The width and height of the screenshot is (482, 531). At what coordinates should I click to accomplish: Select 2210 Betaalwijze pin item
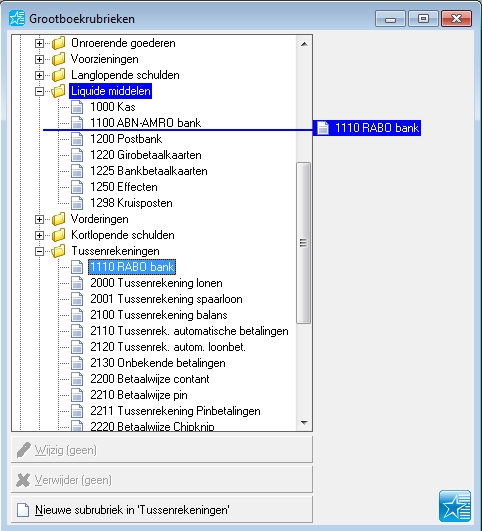pos(139,395)
